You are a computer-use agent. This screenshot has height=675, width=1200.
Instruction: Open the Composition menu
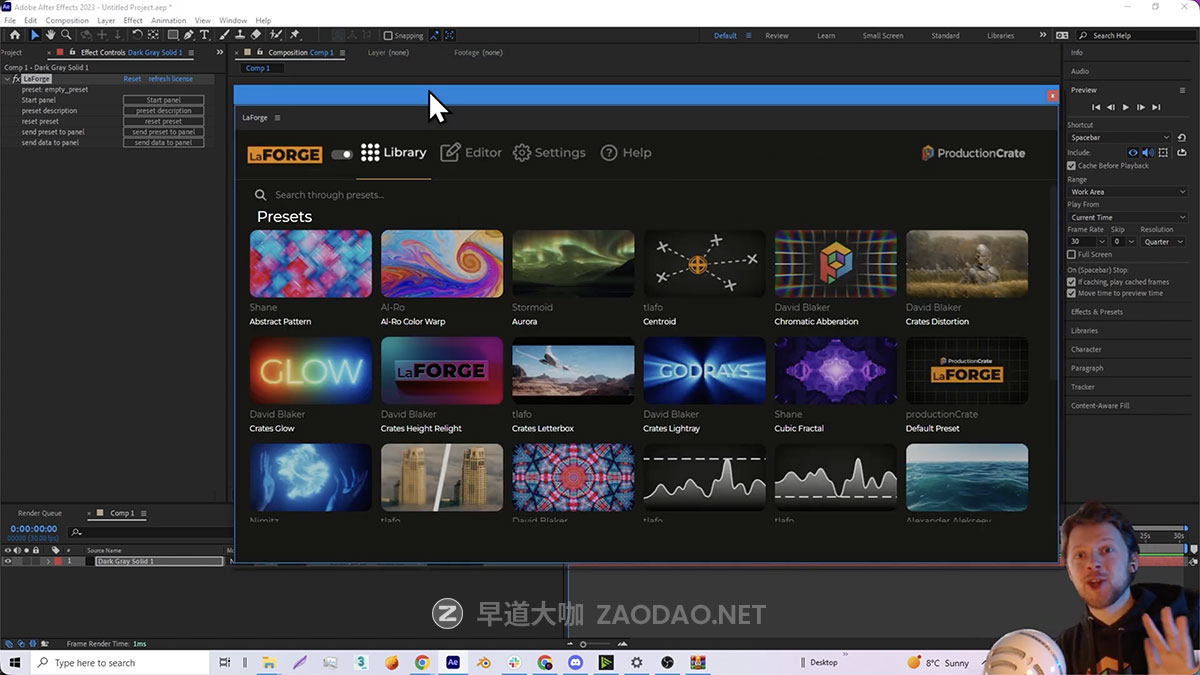click(x=66, y=19)
